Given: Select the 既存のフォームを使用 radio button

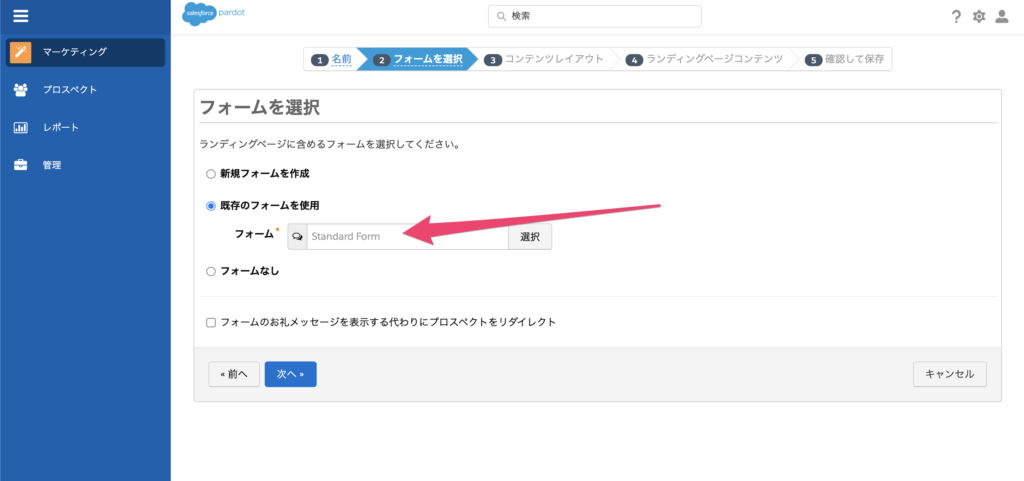Looking at the screenshot, I should click(211, 206).
